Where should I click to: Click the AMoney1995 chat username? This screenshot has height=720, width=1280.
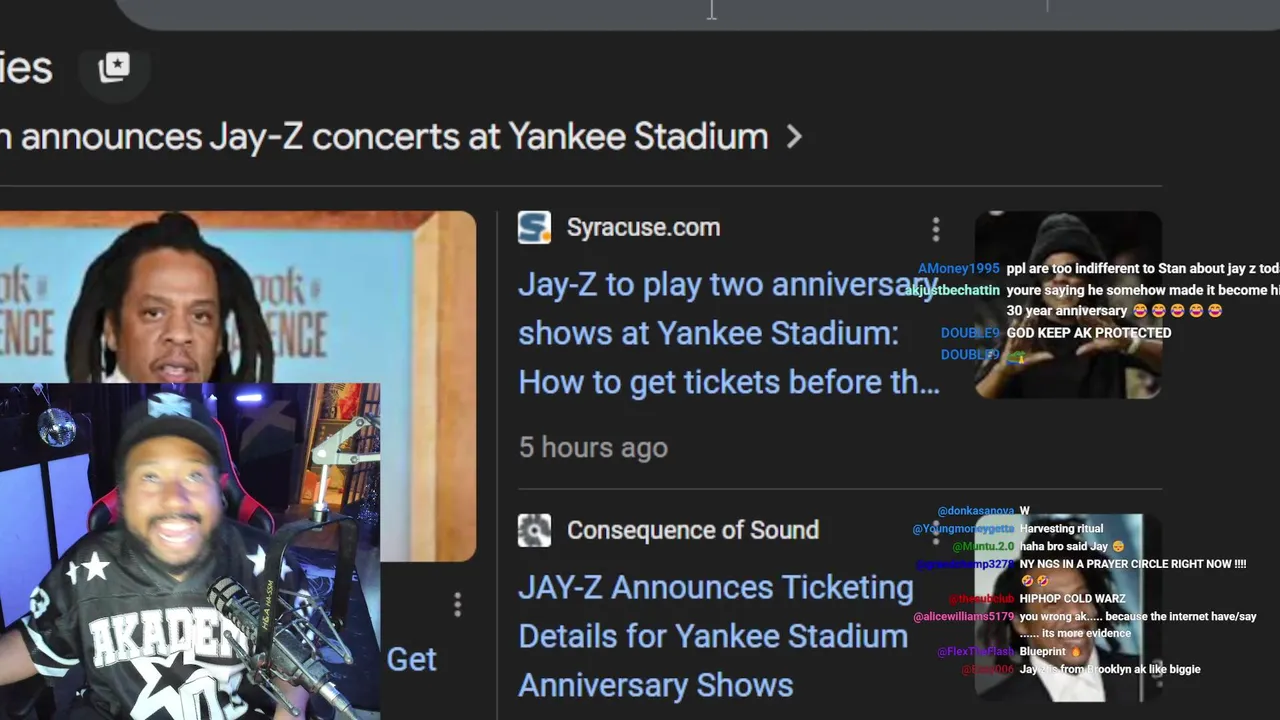pyautogui.click(x=958, y=268)
